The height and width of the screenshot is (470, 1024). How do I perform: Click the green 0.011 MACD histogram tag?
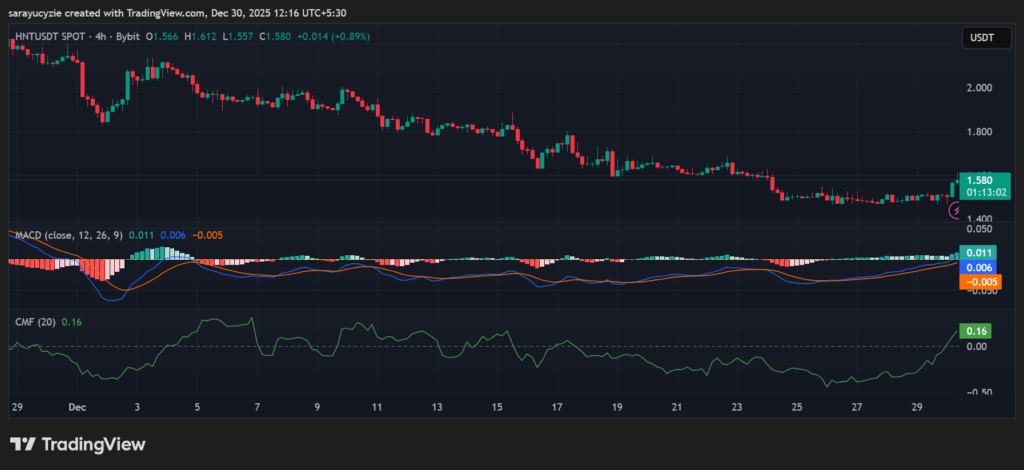[977, 253]
